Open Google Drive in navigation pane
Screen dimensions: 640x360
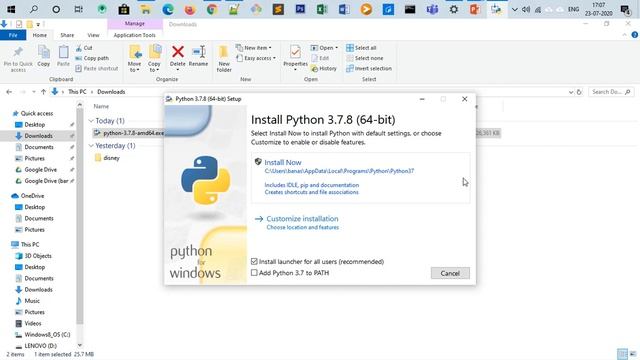(x=40, y=169)
